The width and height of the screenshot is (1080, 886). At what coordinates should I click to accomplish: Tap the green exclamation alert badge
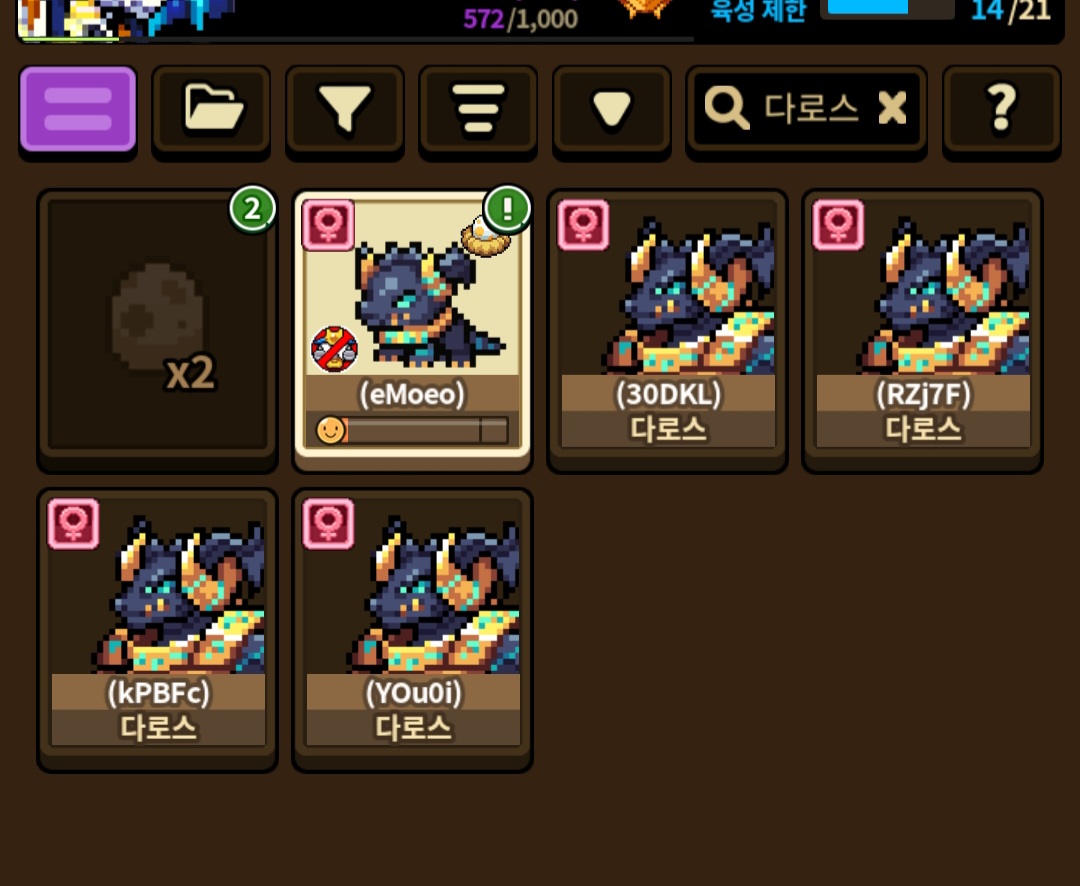(507, 209)
